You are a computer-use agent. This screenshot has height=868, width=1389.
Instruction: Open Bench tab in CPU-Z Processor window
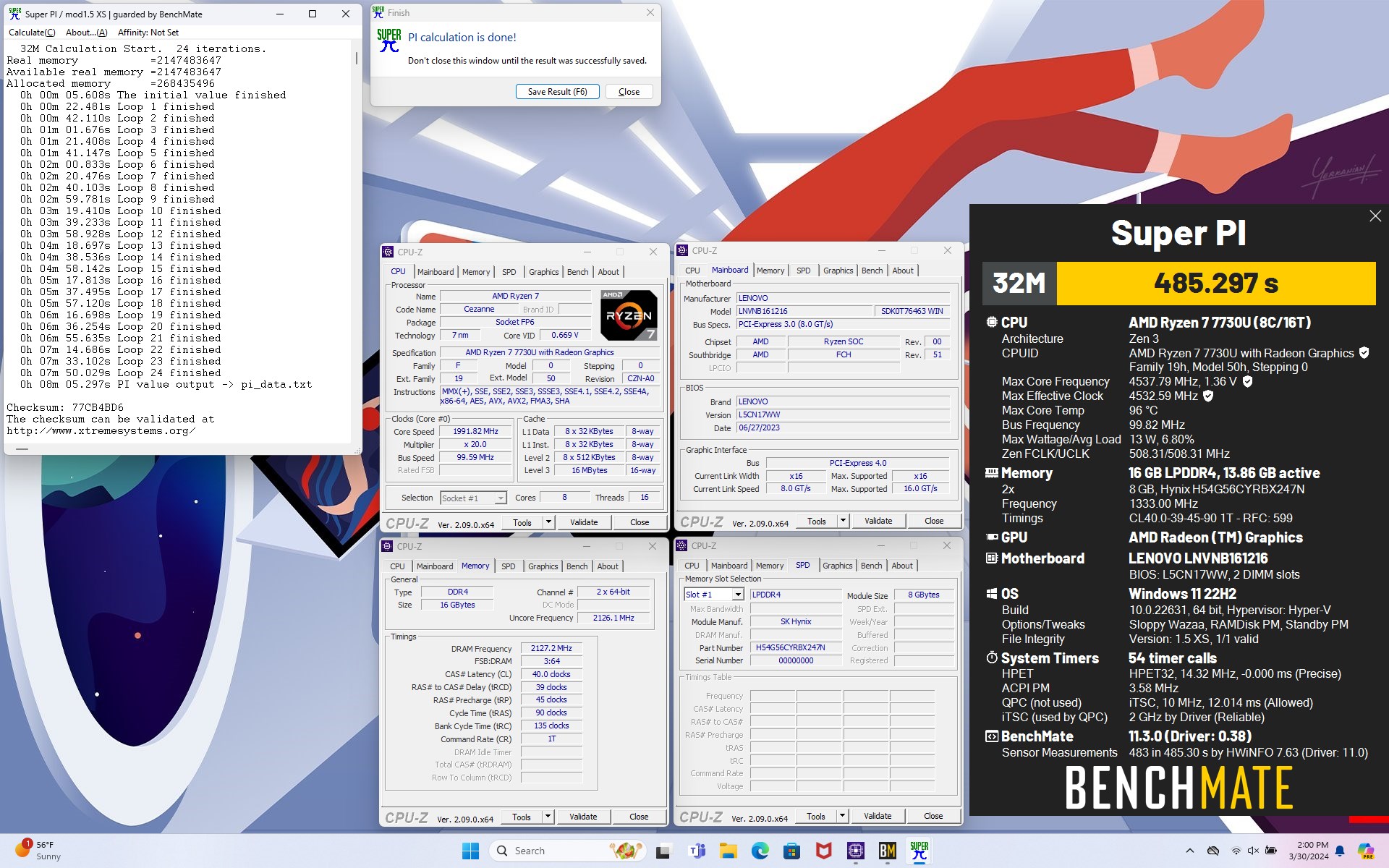pyautogui.click(x=577, y=272)
